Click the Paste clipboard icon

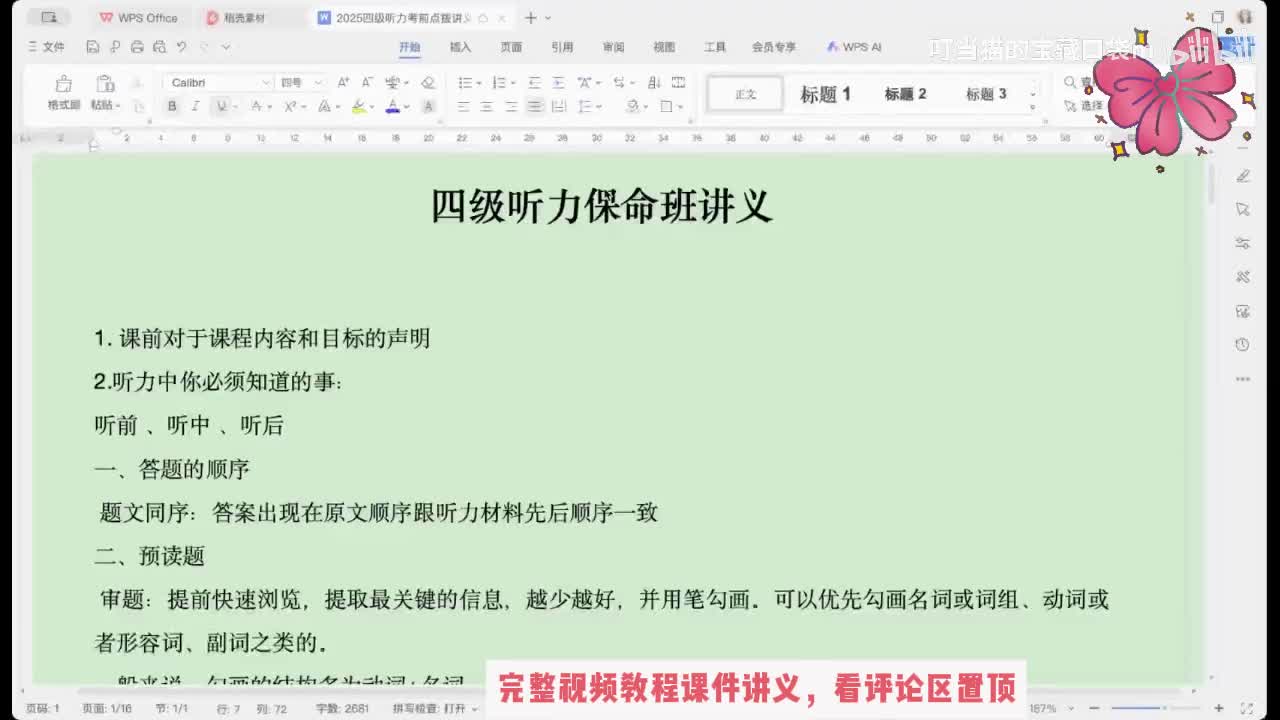[x=104, y=84]
